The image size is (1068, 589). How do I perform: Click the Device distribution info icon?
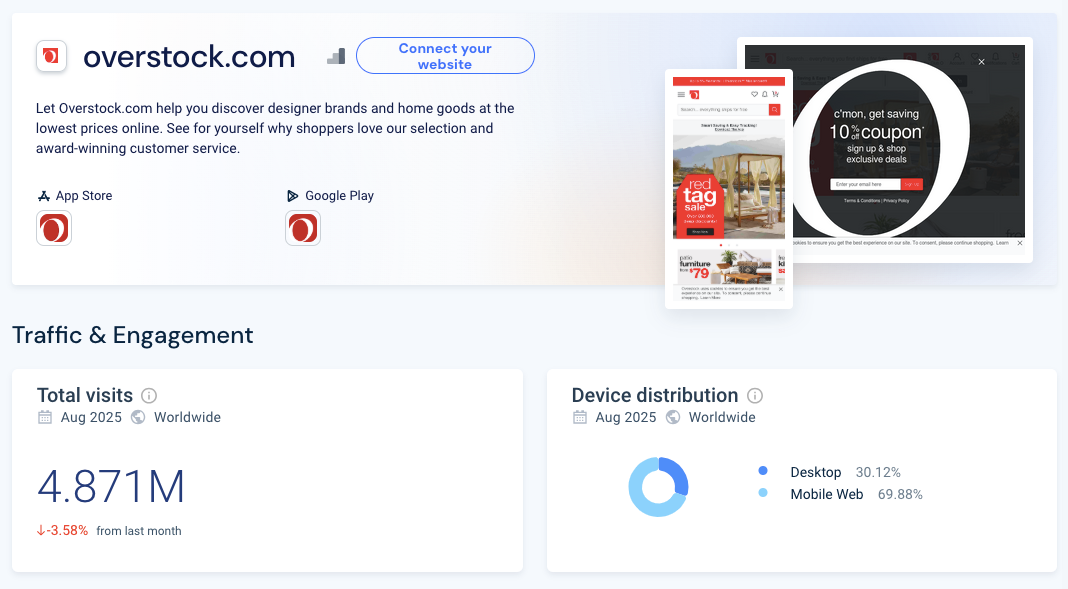pyautogui.click(x=755, y=396)
